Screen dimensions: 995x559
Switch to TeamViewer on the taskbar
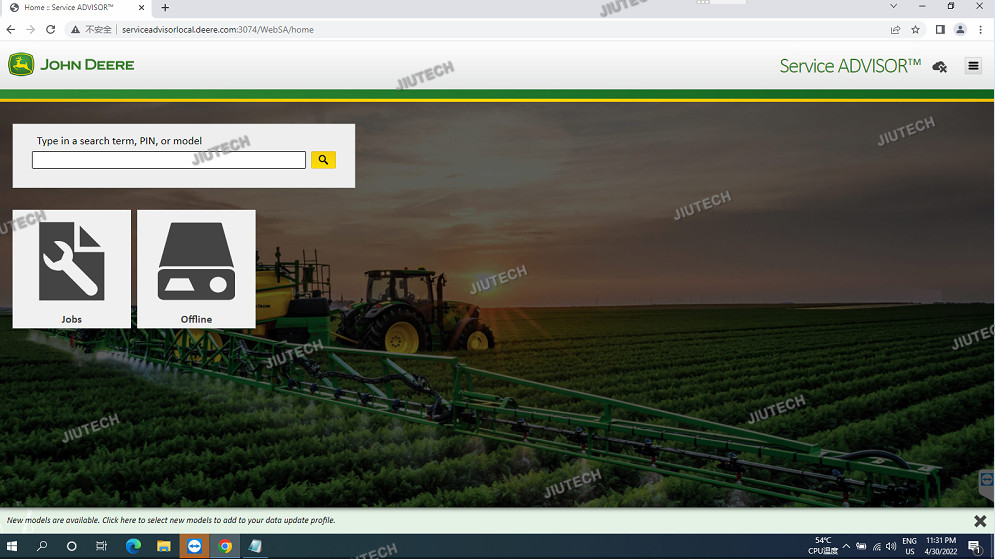(194, 546)
